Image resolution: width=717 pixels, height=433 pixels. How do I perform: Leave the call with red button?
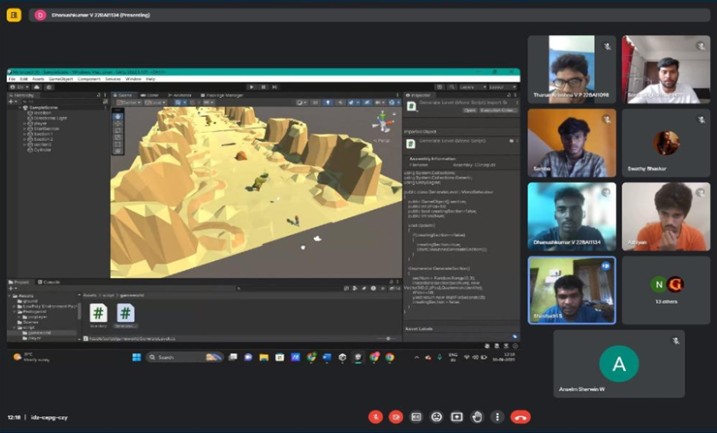[520, 417]
